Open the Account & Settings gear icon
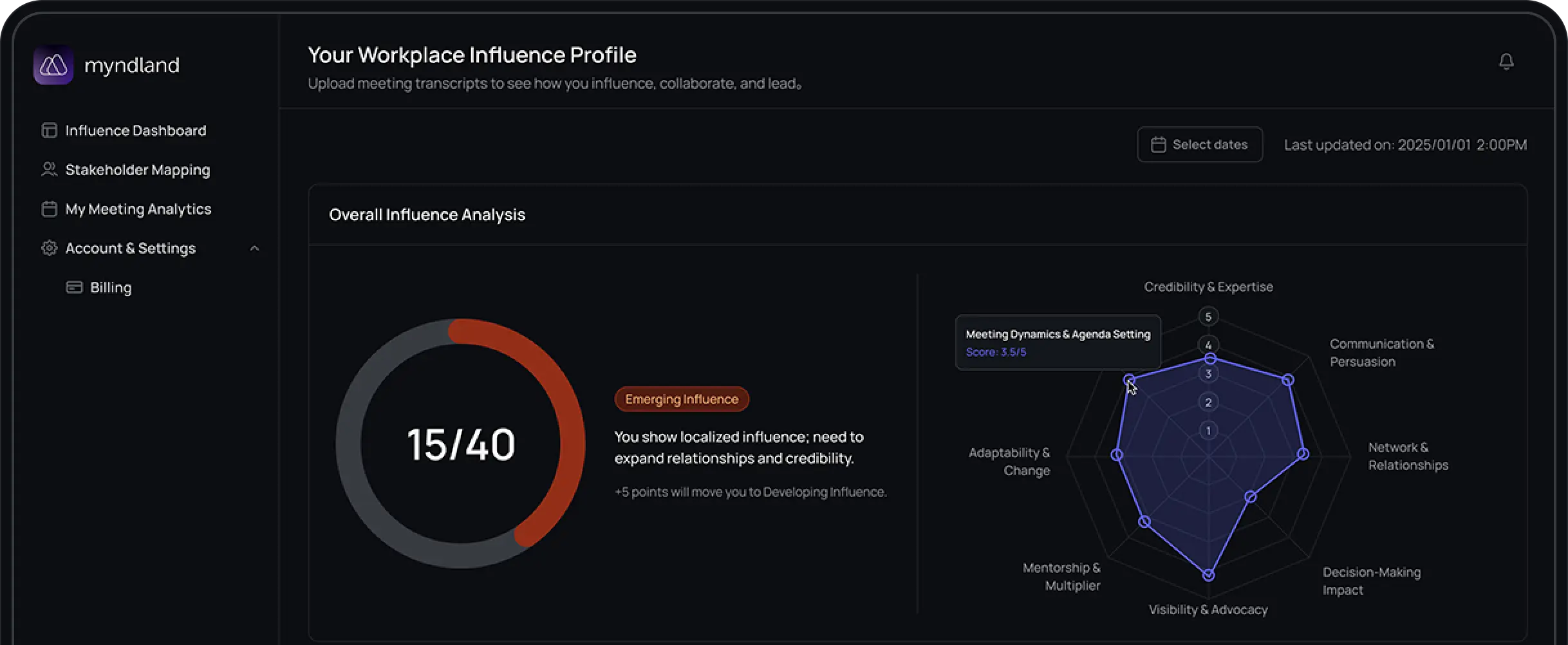Viewport: 1568px width, 645px height. [49, 248]
